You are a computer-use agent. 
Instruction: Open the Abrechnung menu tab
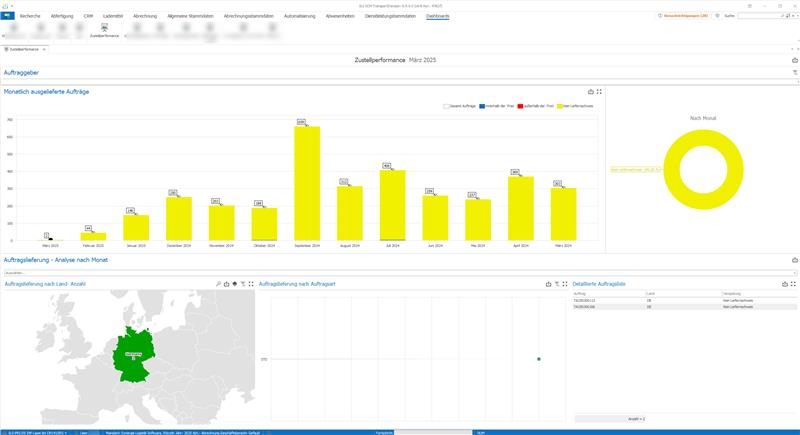click(x=144, y=17)
